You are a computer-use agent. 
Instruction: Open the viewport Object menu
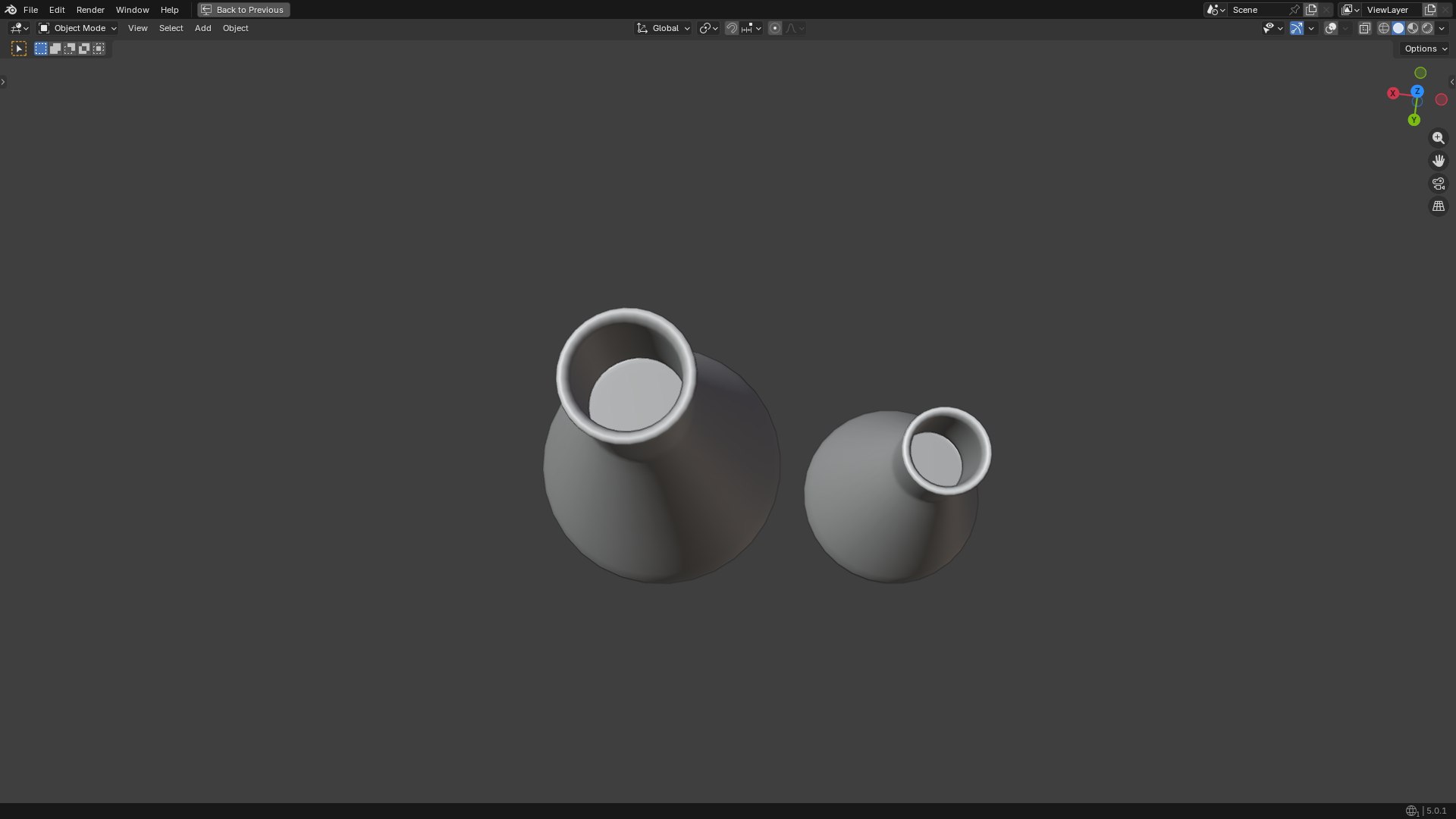point(235,28)
